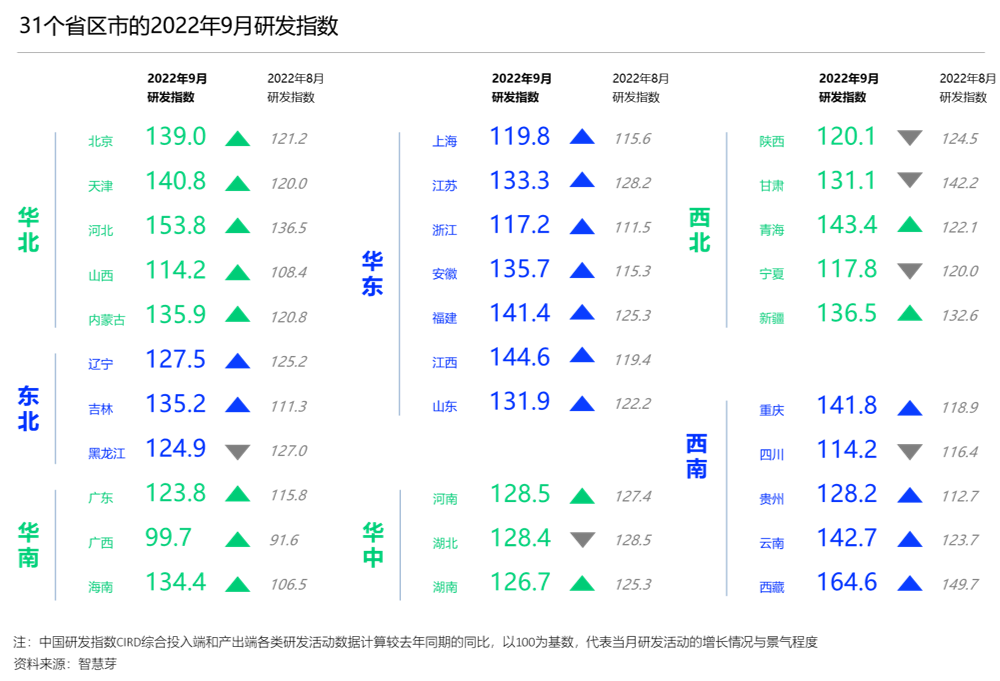The height and width of the screenshot is (681, 1000).
Task: Click the 智慧芽 source text
Action: pos(97,663)
